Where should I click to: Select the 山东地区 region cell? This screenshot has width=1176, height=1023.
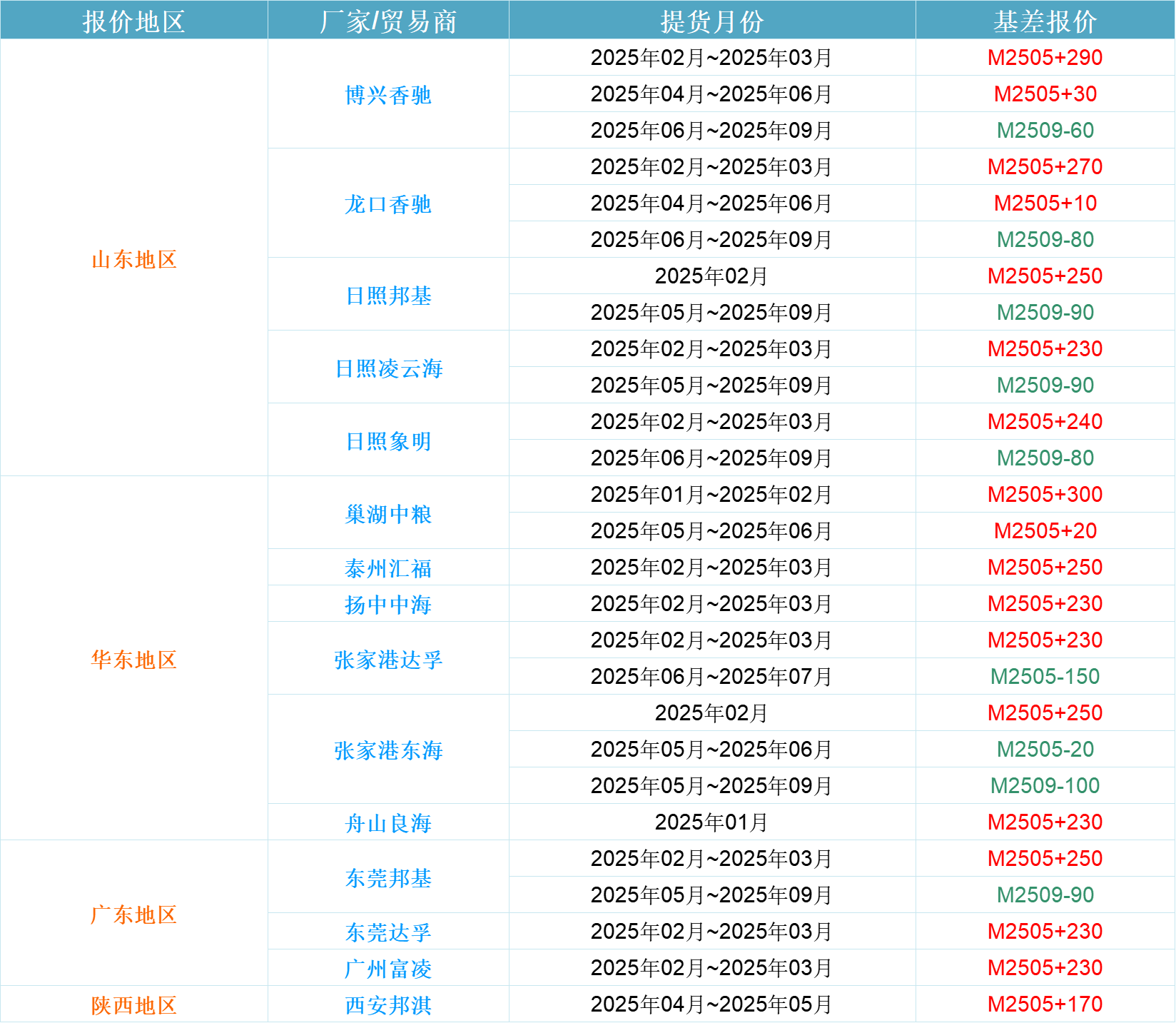coord(134,259)
